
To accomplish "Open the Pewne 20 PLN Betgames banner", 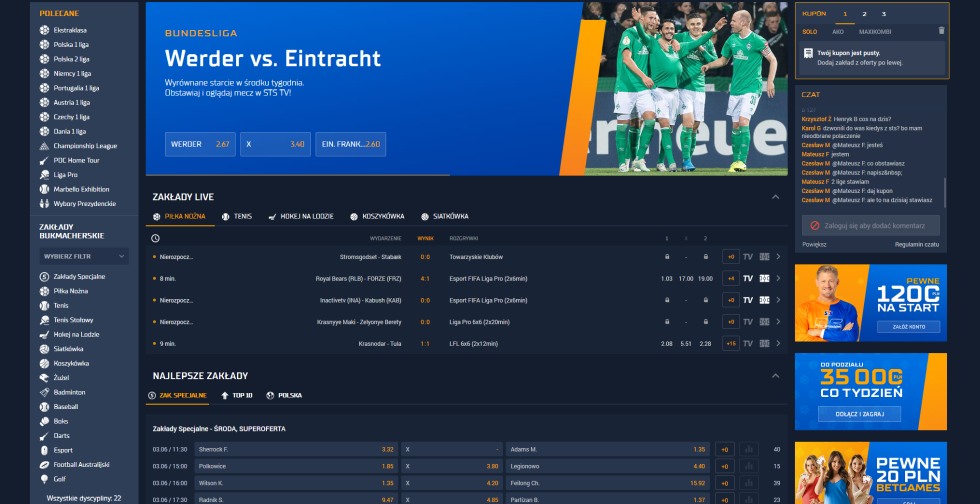I will (871, 473).
